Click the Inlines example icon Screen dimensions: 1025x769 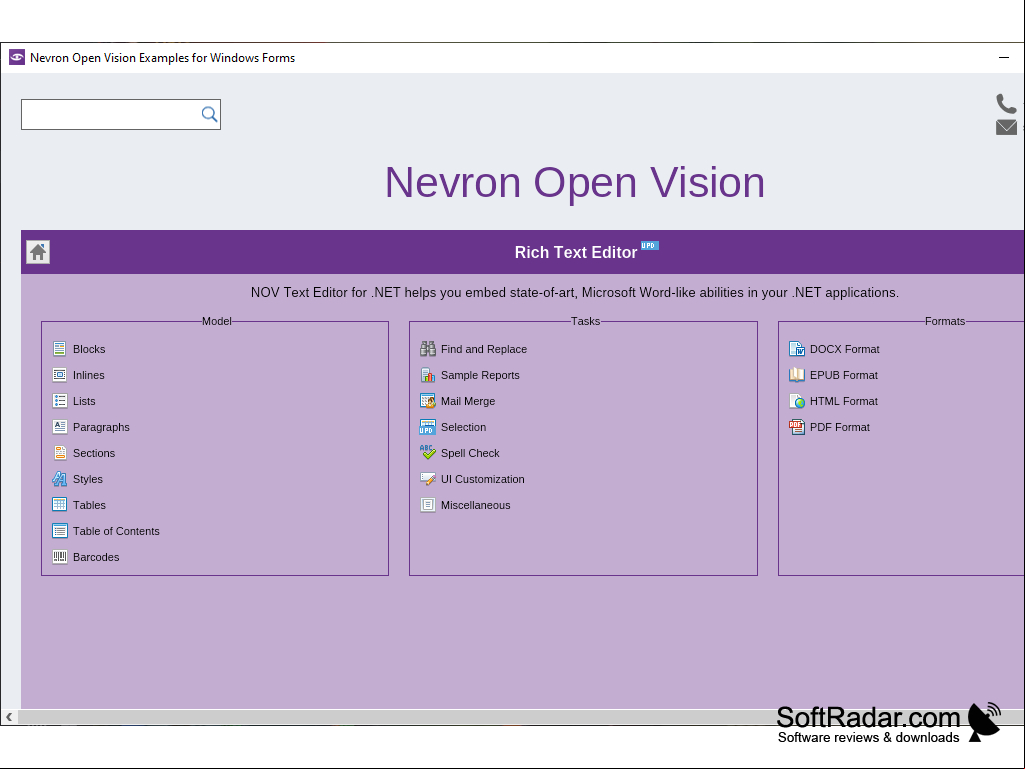[x=59, y=375]
